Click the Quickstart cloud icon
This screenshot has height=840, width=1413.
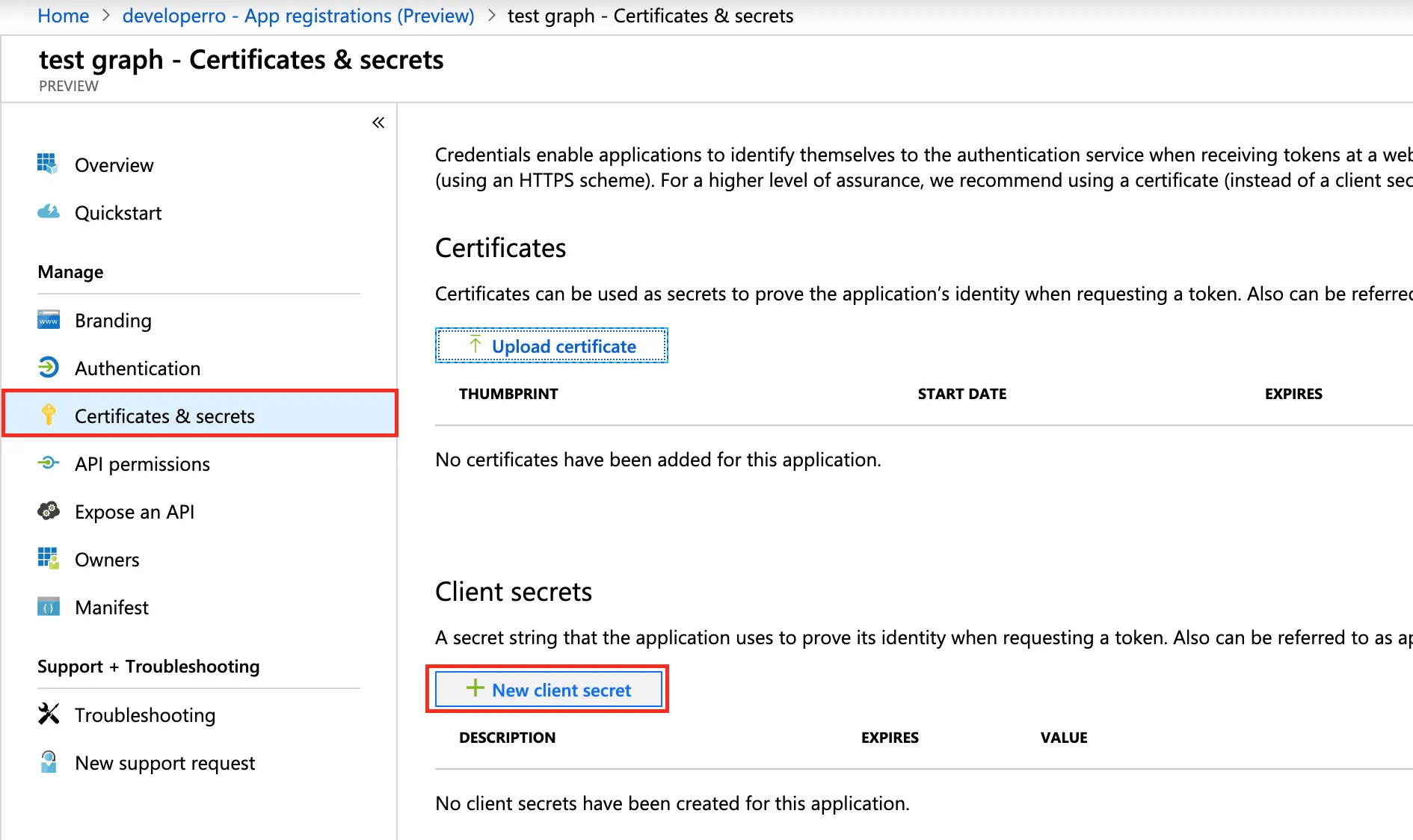click(x=48, y=212)
